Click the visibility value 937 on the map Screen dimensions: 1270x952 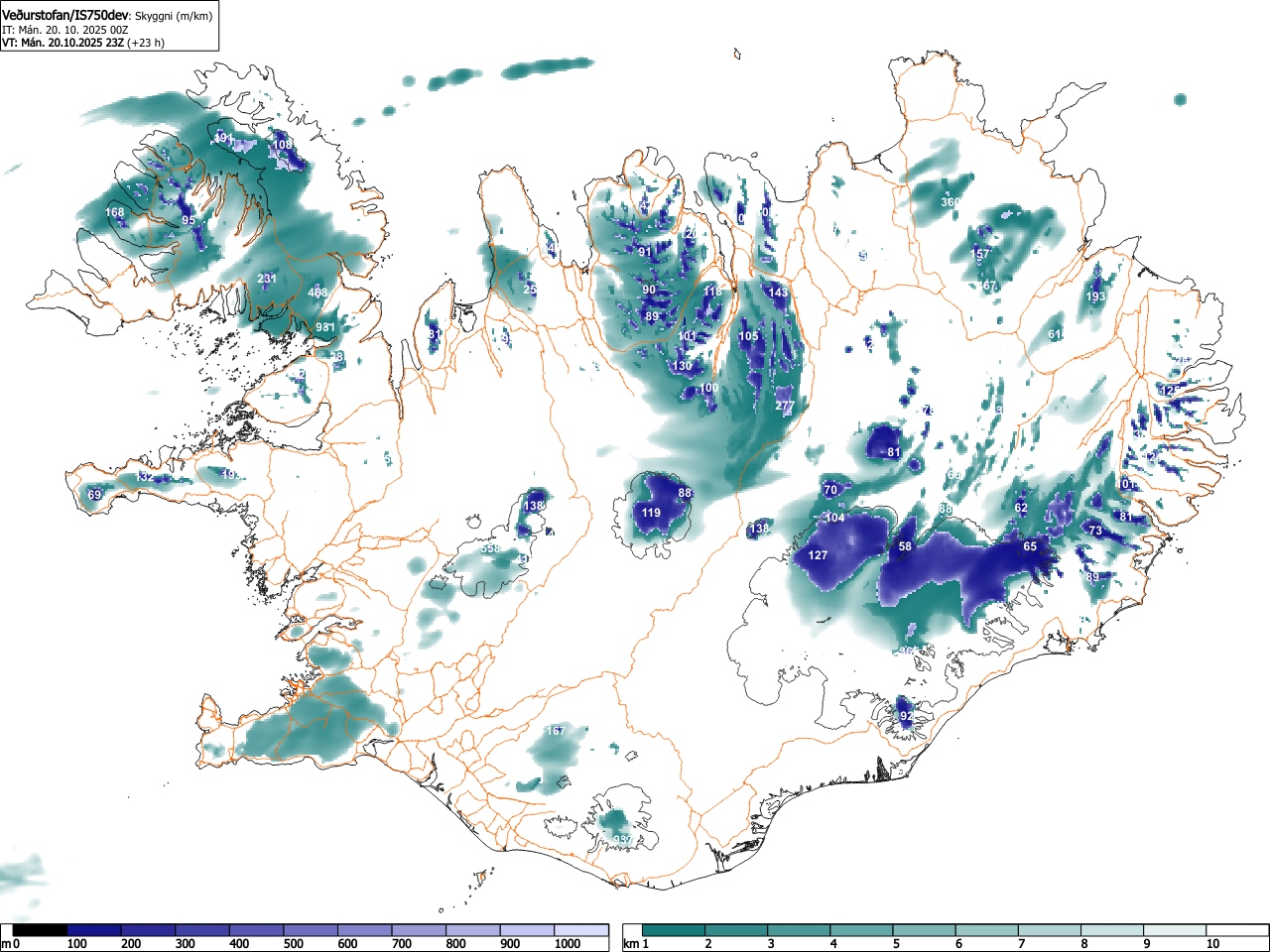622,840
